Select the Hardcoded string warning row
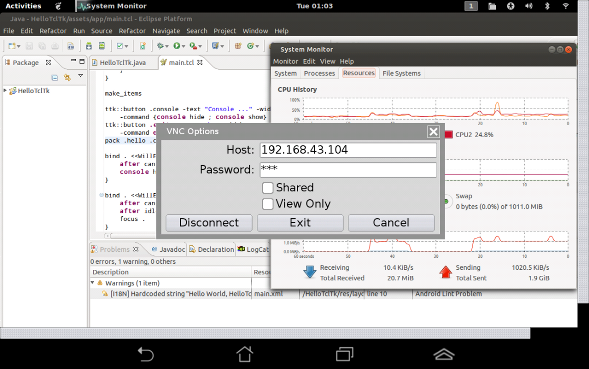The width and height of the screenshot is (589, 369). [333, 293]
